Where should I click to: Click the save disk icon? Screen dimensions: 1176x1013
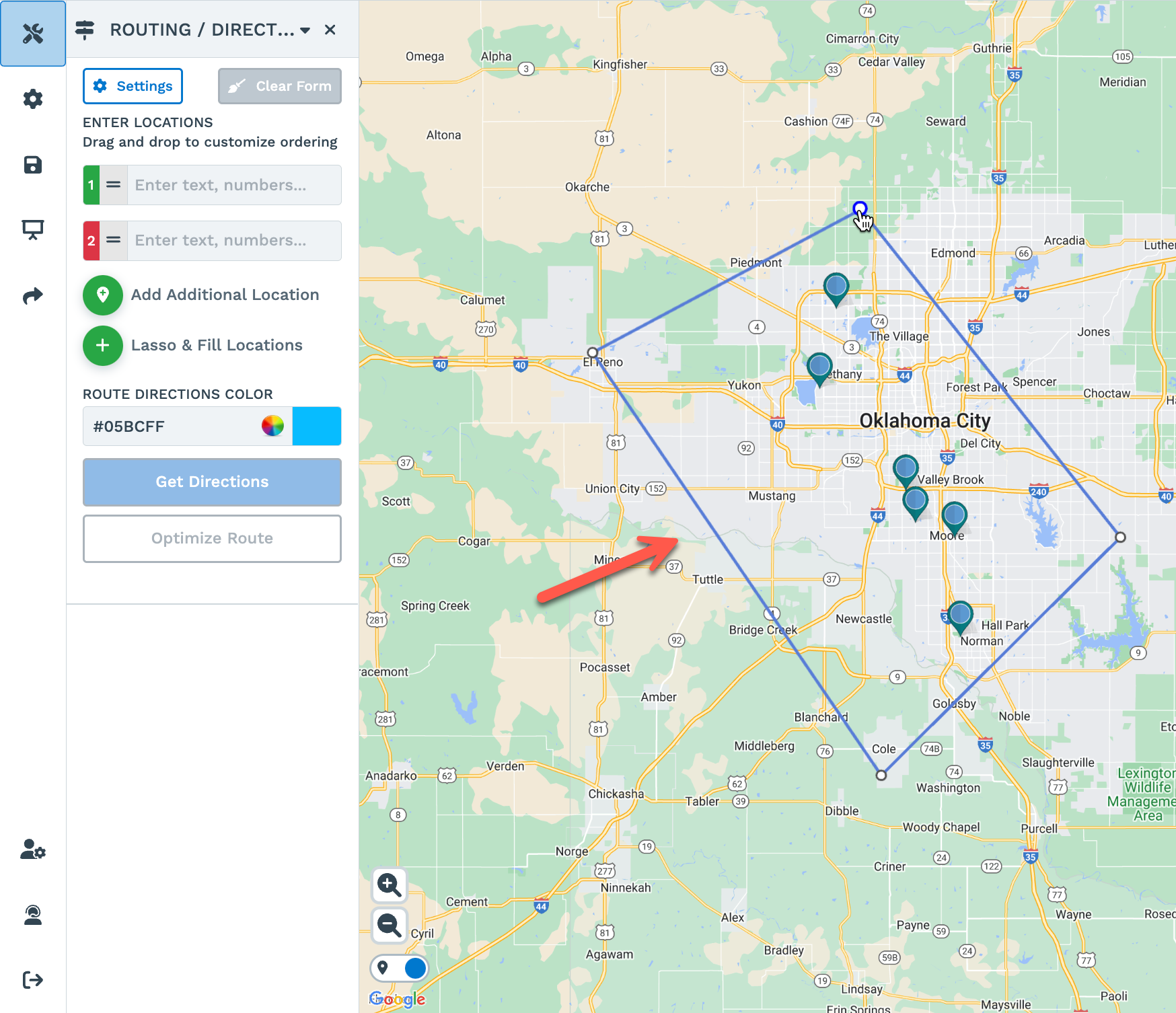(33, 165)
